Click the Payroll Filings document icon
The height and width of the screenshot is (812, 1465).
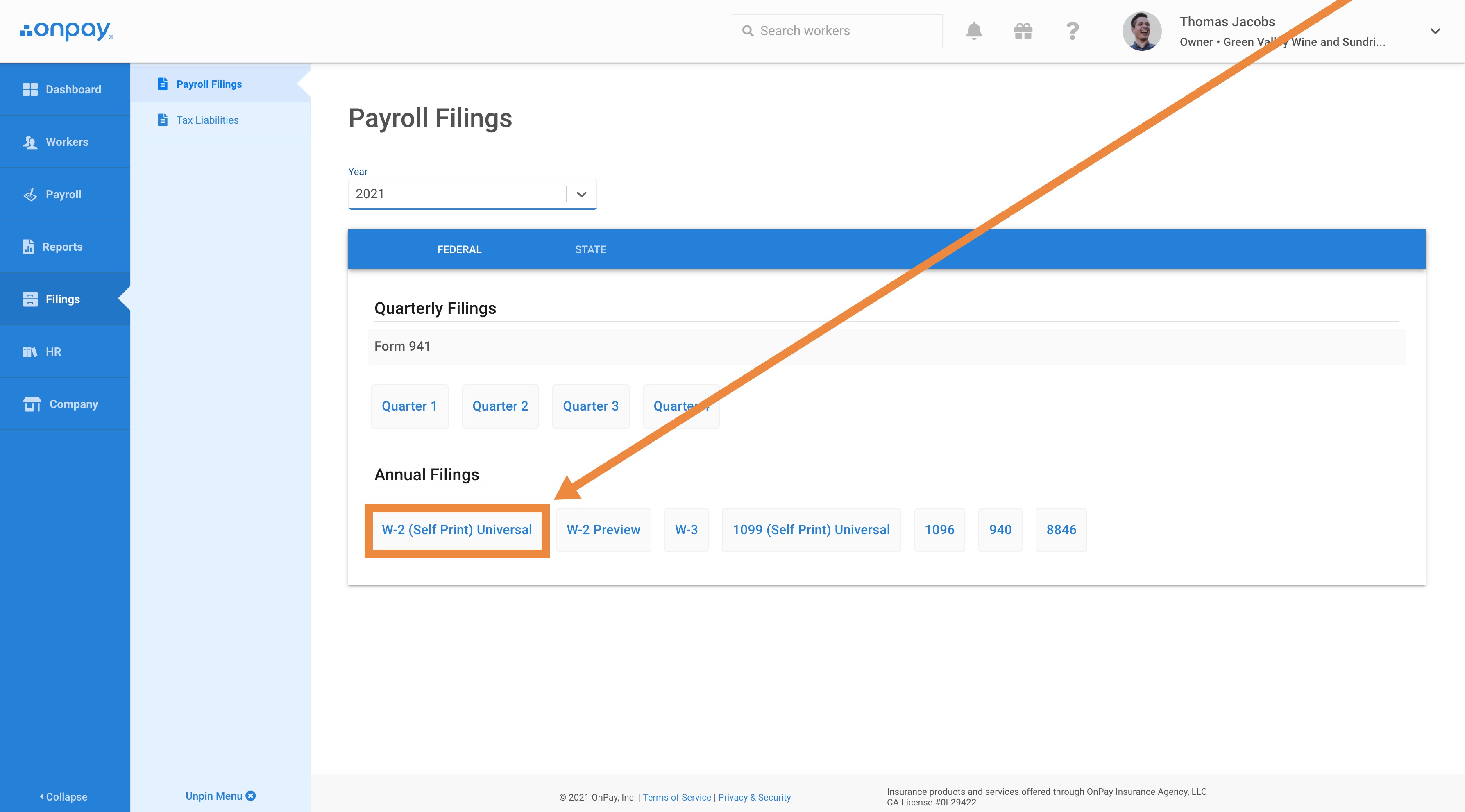point(163,84)
